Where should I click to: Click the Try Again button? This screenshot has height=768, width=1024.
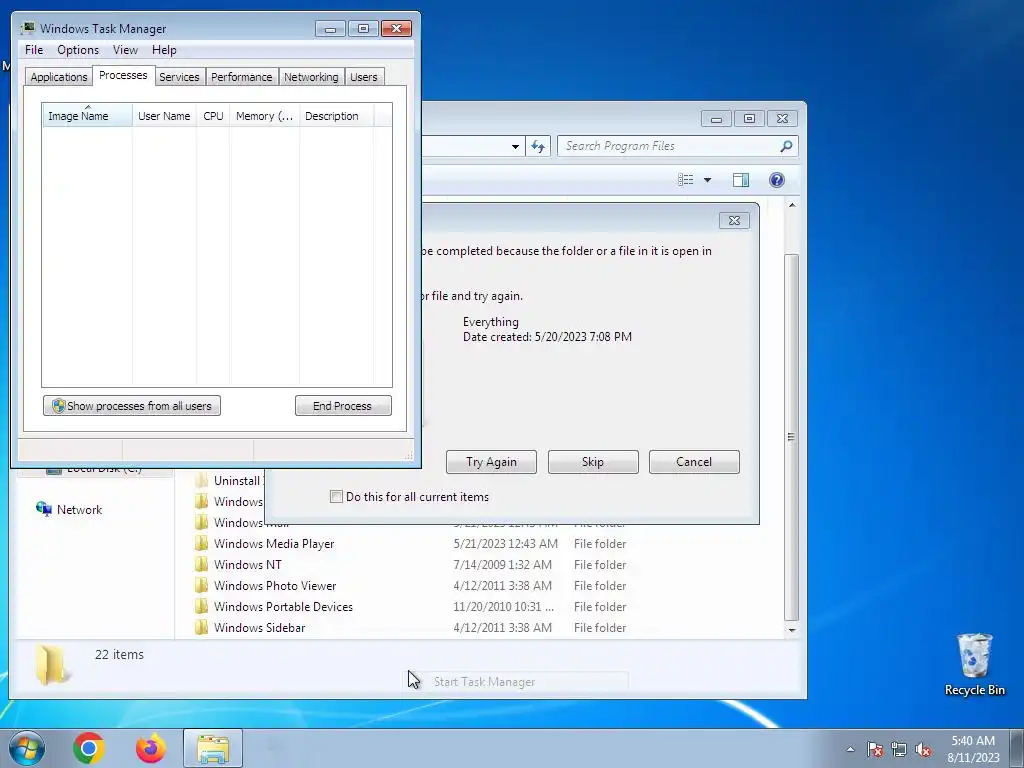[x=491, y=462]
